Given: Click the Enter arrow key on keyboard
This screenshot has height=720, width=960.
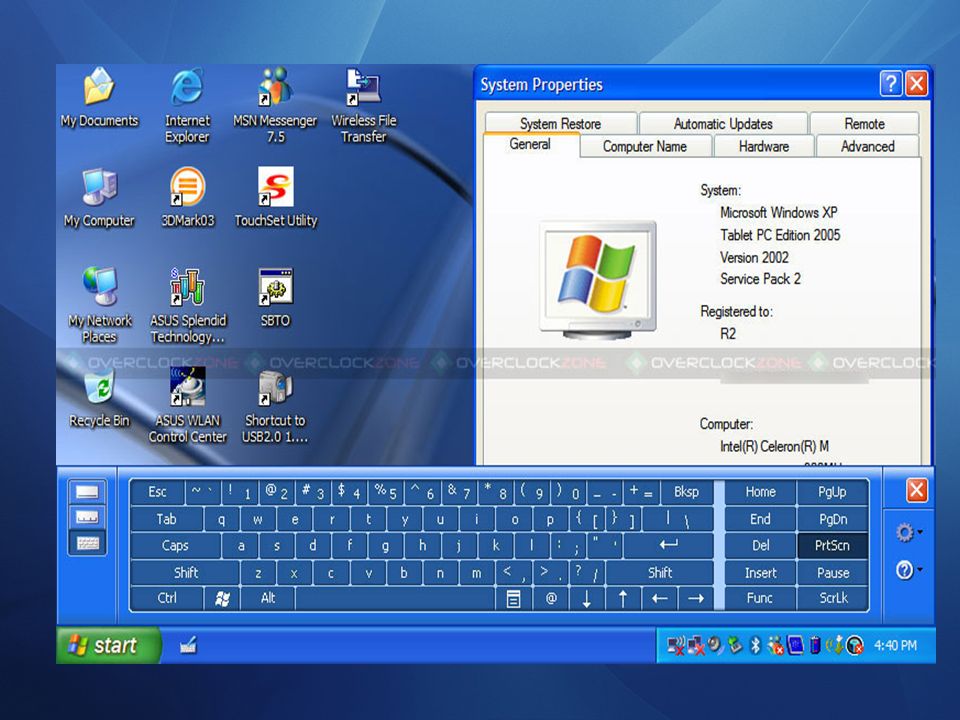Looking at the screenshot, I should click(668, 545).
